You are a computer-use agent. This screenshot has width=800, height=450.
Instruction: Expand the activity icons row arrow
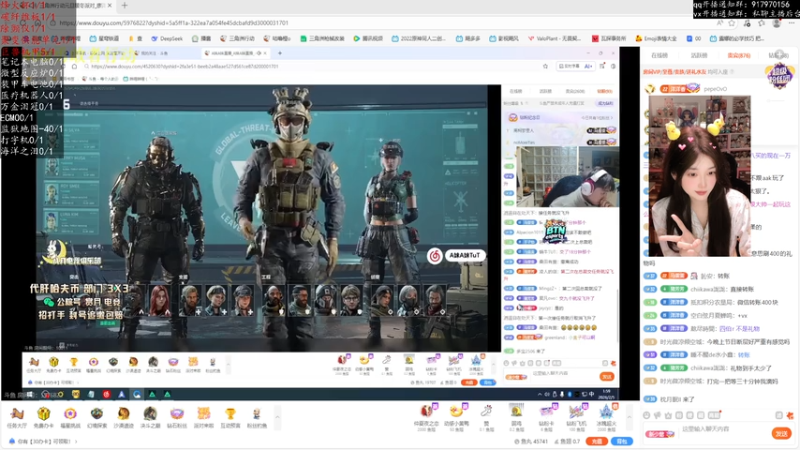278,417
